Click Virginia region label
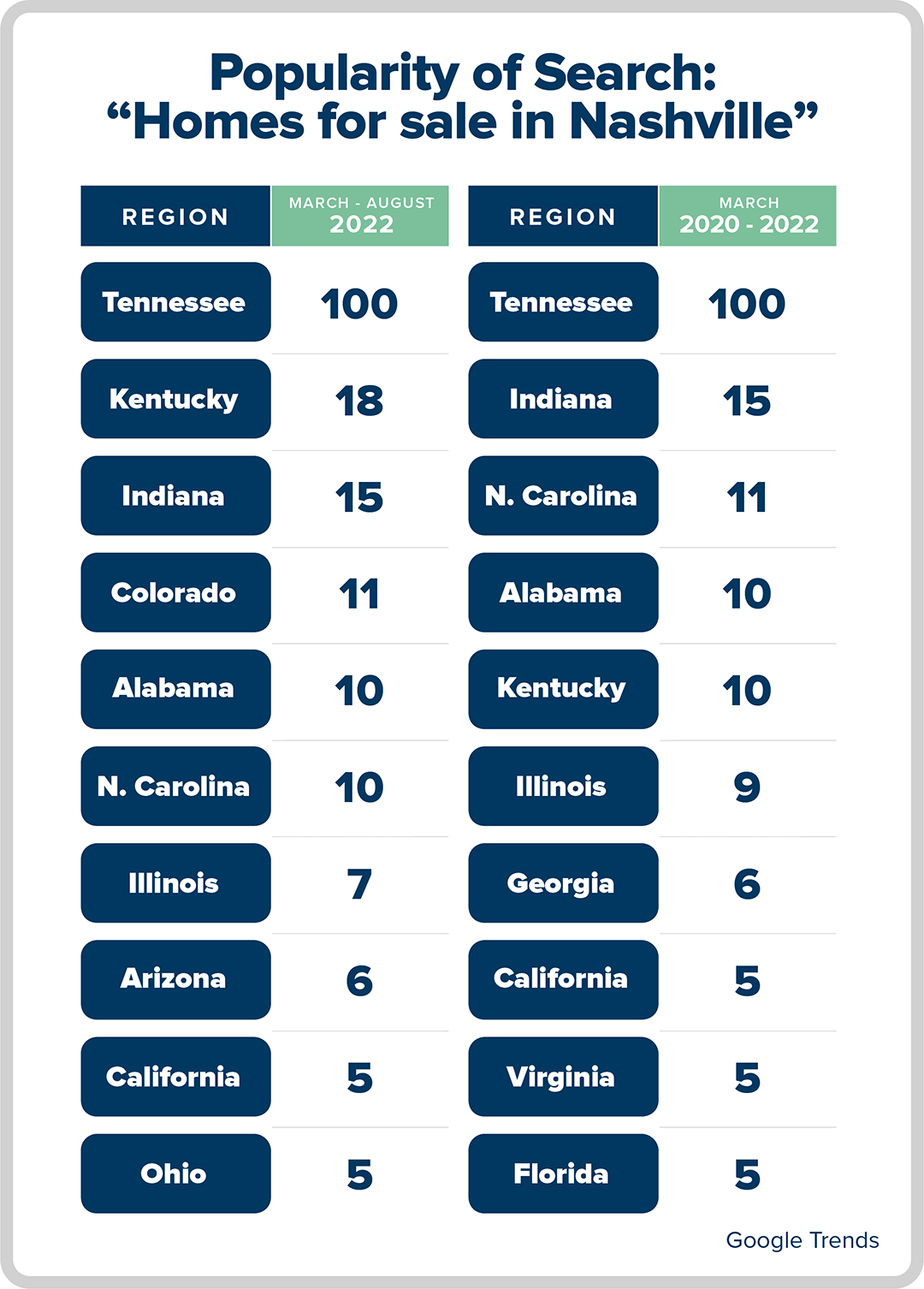The height and width of the screenshot is (1289, 924). coord(563,1077)
